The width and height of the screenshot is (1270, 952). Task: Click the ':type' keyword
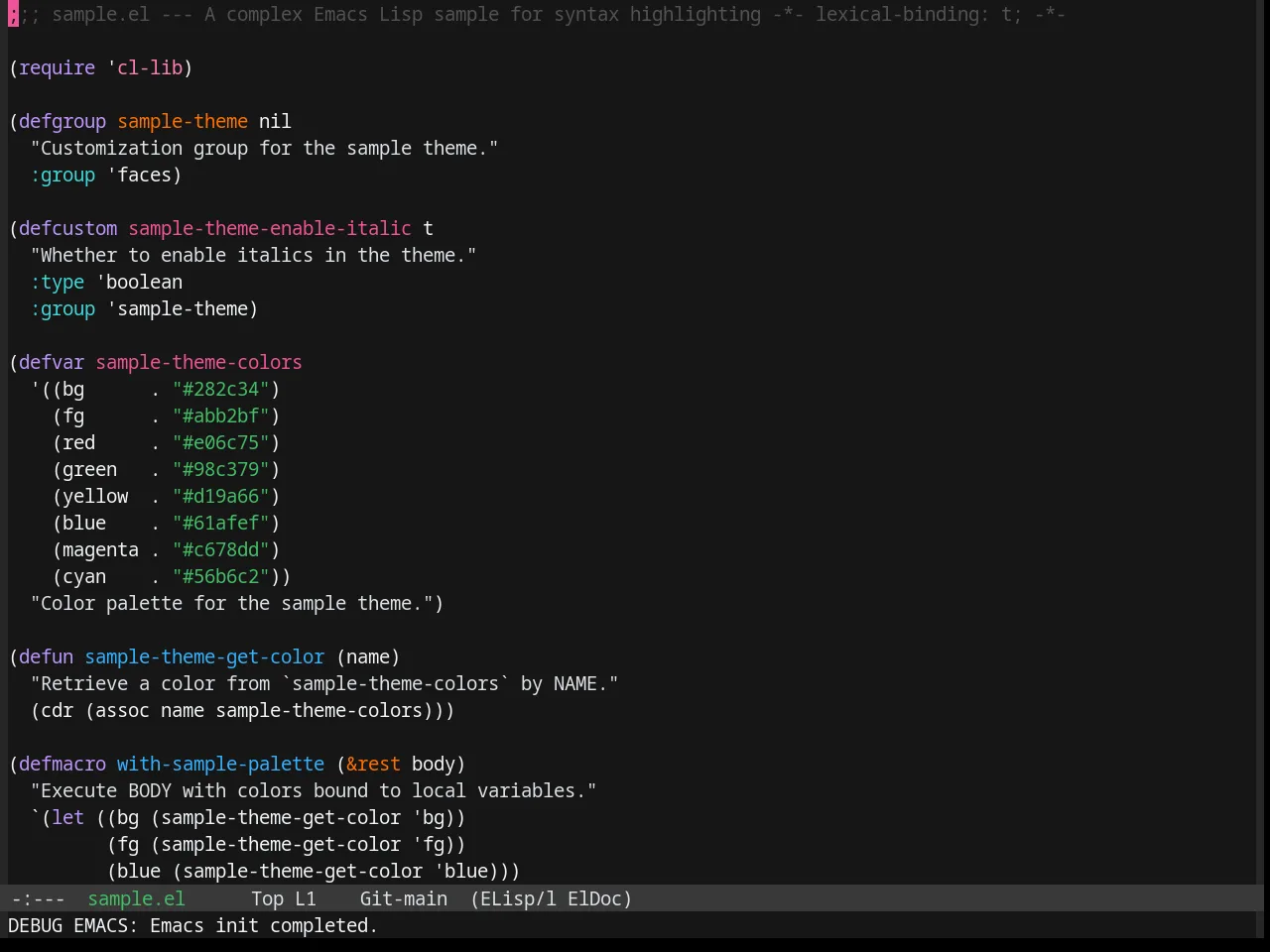click(x=58, y=282)
